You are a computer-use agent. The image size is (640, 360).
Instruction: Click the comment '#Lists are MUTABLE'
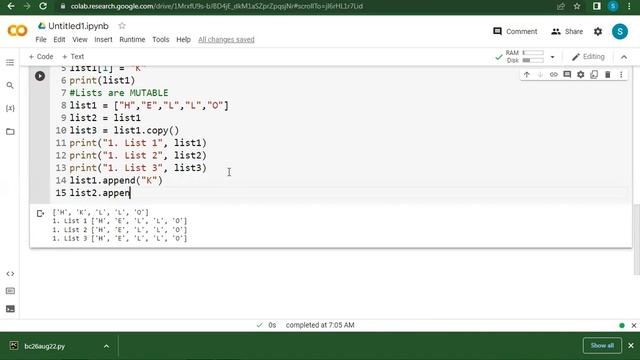pyautogui.click(x=119, y=93)
